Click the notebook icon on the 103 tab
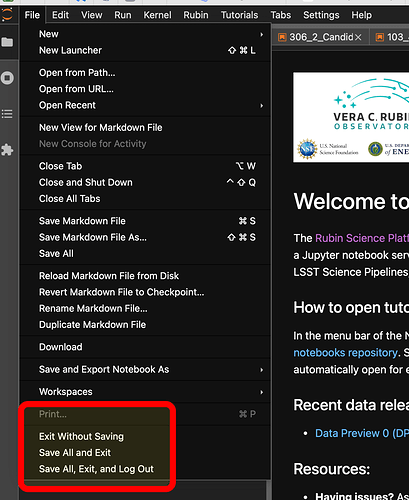This screenshot has width=409, height=500. 379,37
